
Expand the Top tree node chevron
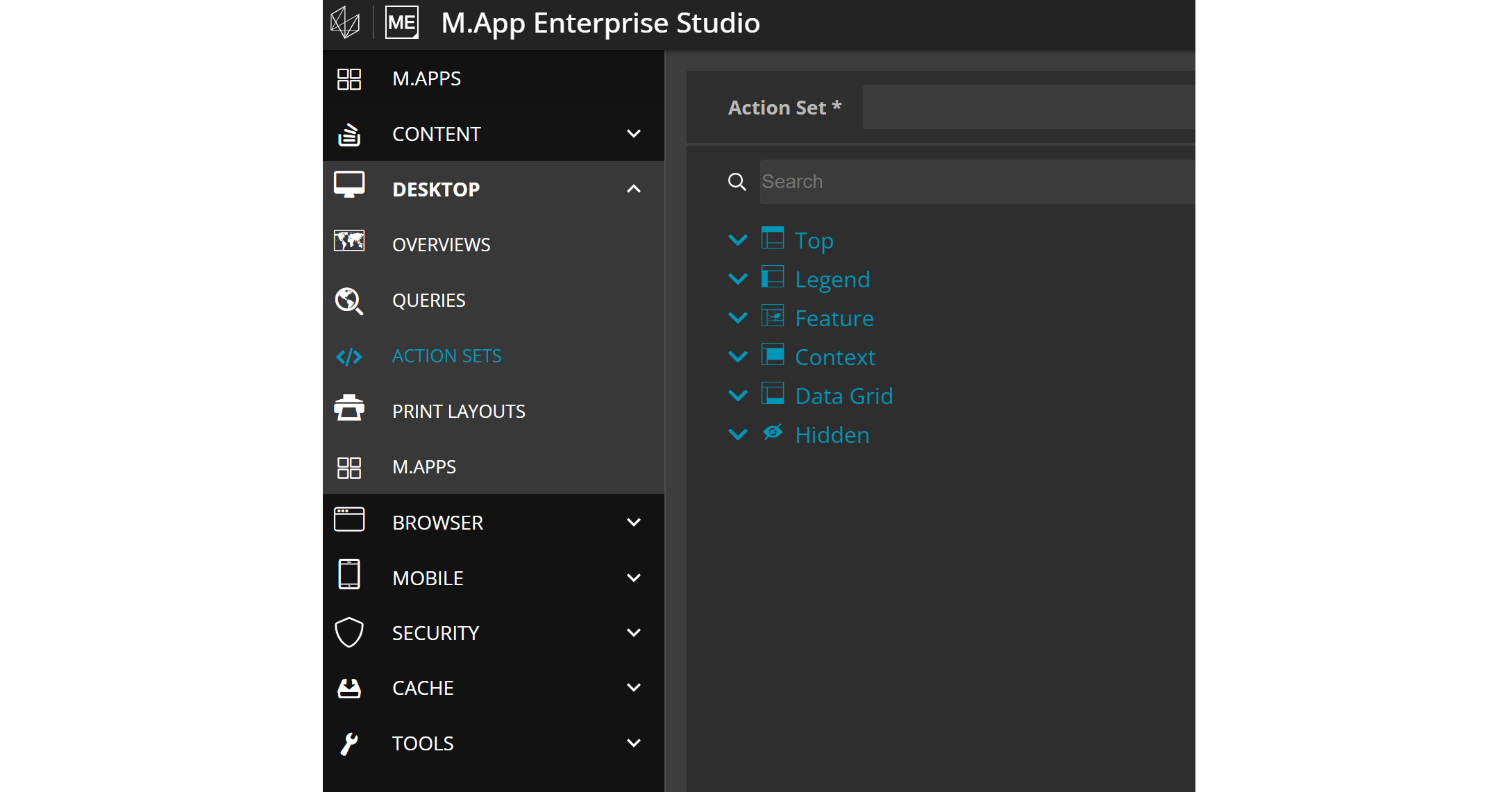738,240
